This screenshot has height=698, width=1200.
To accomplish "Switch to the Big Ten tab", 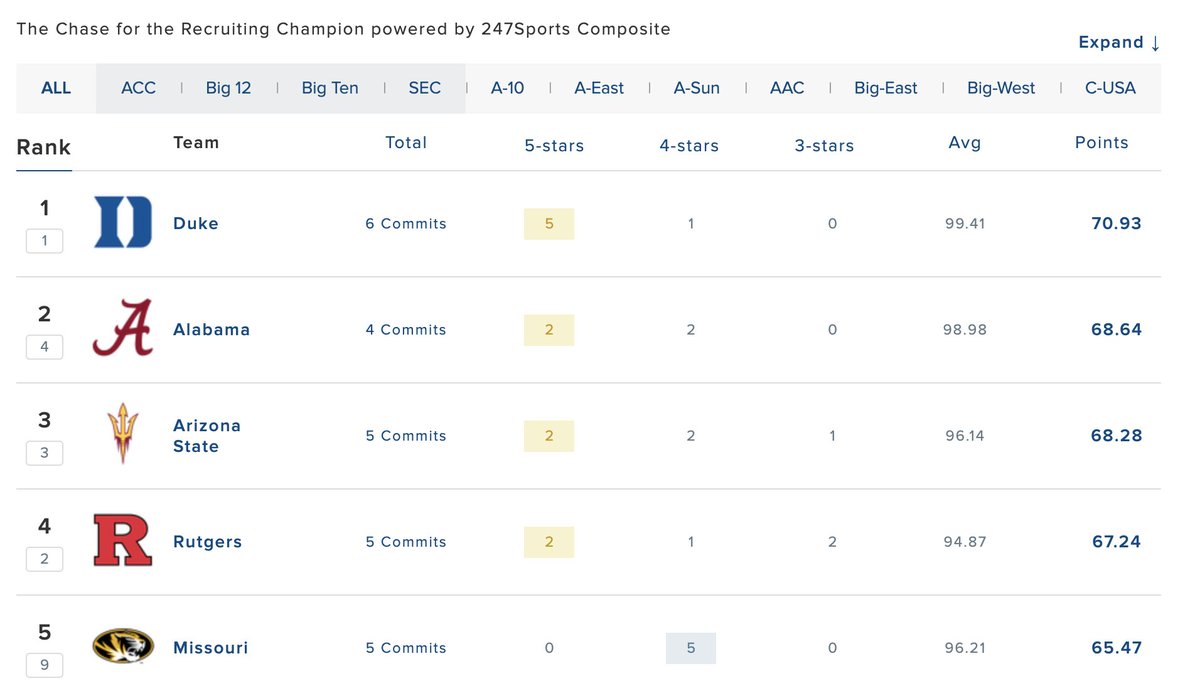I will click(x=330, y=88).
